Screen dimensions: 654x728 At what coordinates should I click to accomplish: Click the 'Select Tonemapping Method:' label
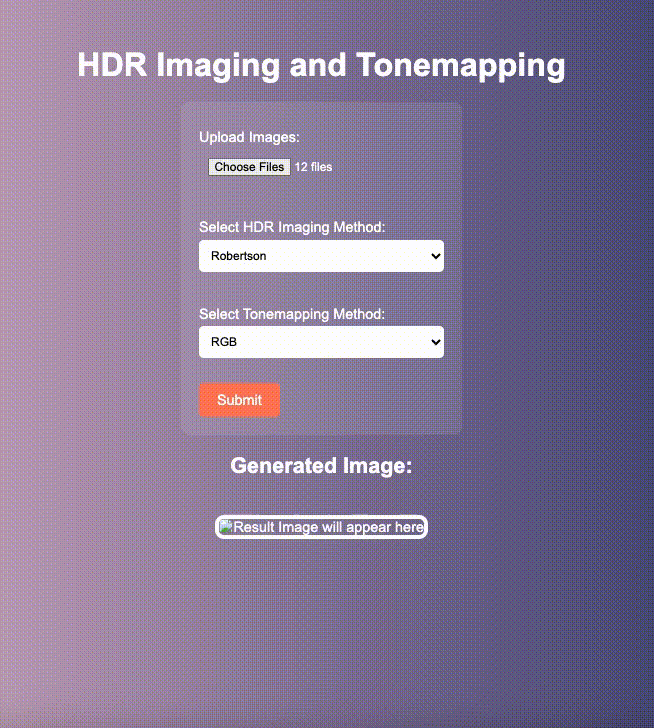[292, 314]
